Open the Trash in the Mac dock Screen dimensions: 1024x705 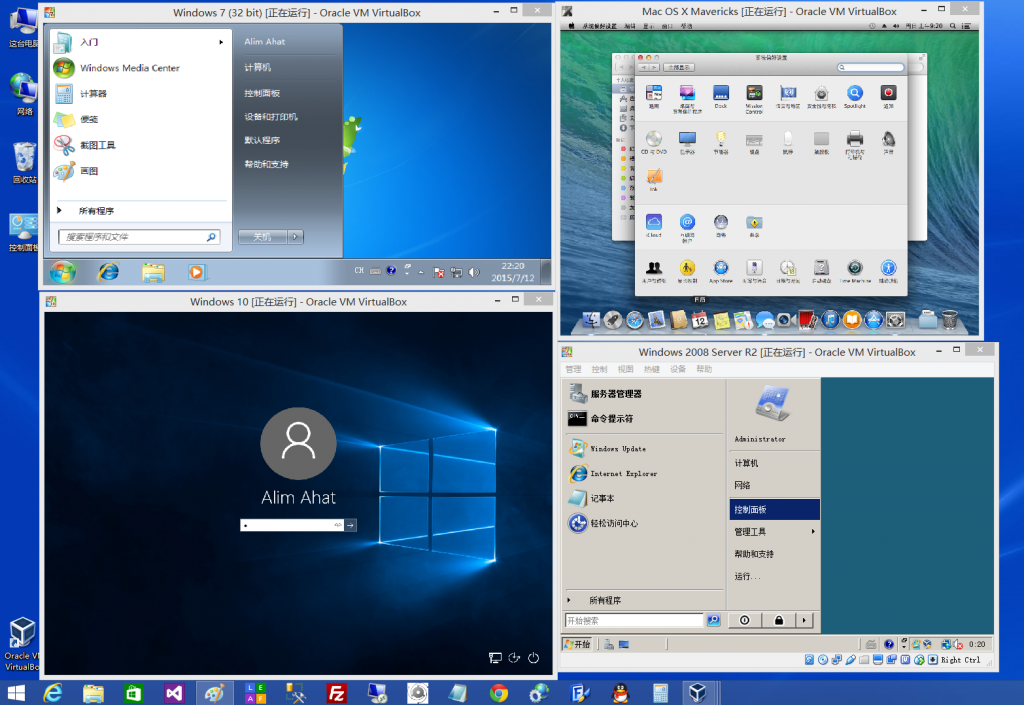pyautogui.click(x=950, y=320)
